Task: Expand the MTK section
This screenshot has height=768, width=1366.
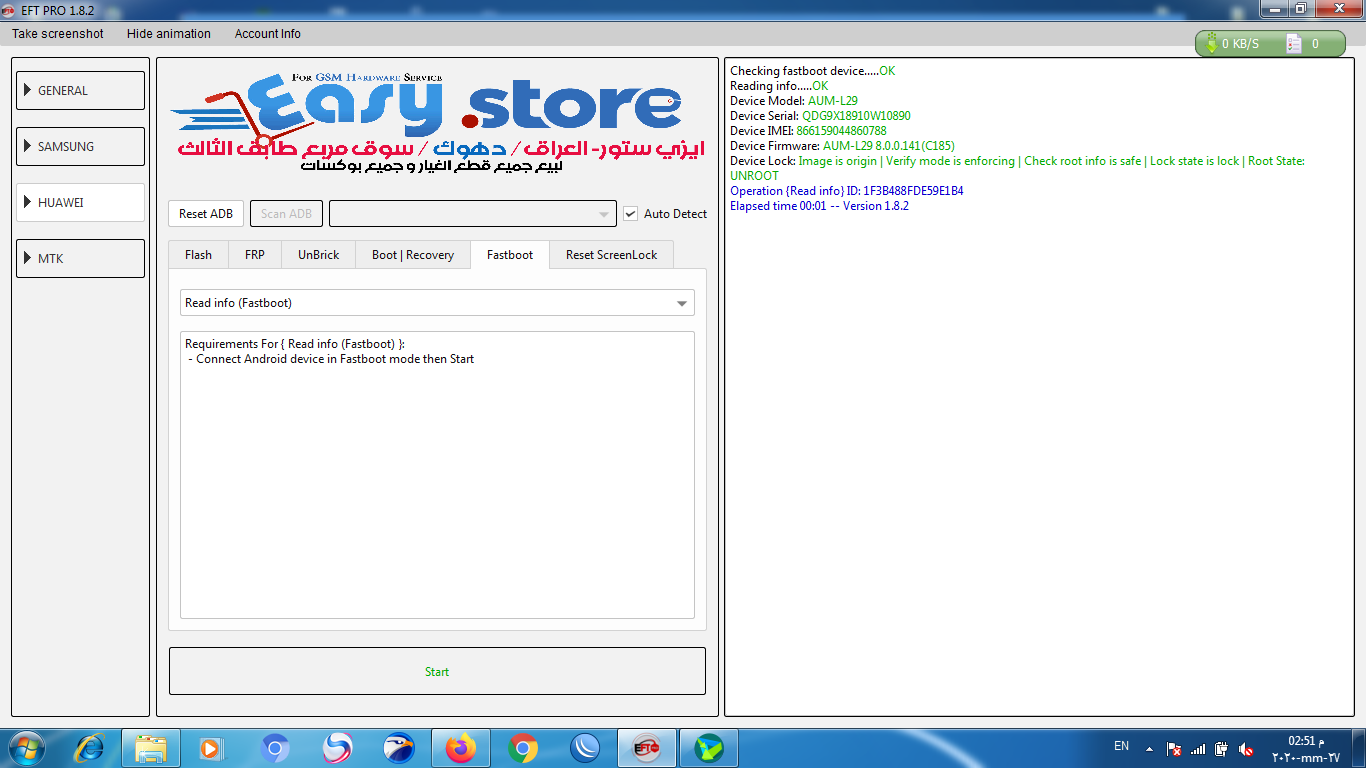Action: (80, 258)
